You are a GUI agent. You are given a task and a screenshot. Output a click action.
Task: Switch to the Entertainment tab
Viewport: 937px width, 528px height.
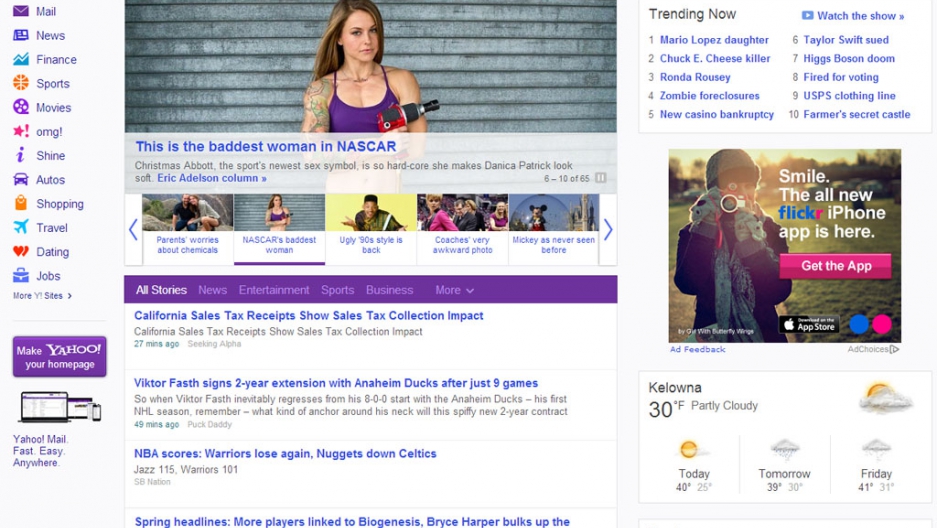coord(274,290)
